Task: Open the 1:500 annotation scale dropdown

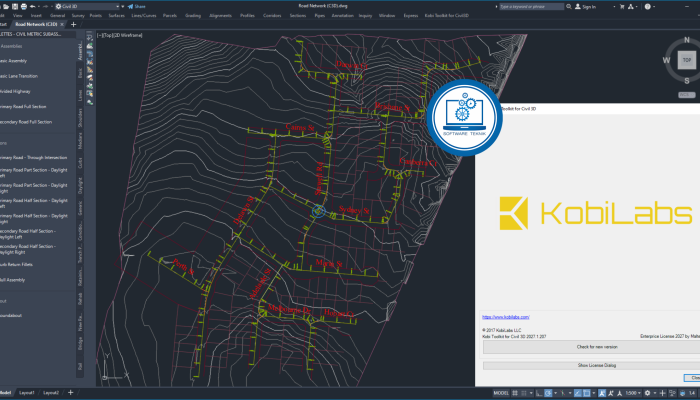Action: (633, 393)
